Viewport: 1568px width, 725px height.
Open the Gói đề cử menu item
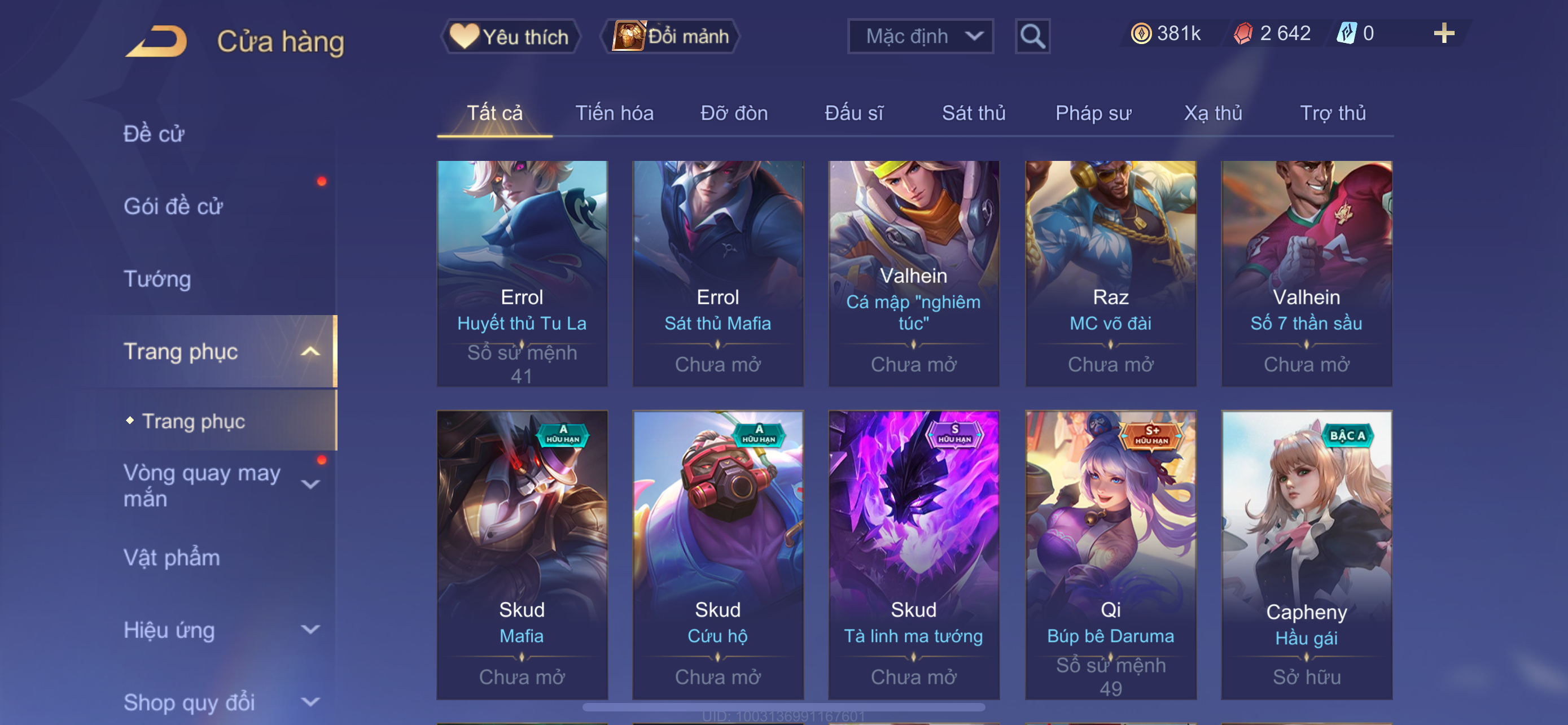[x=173, y=206]
